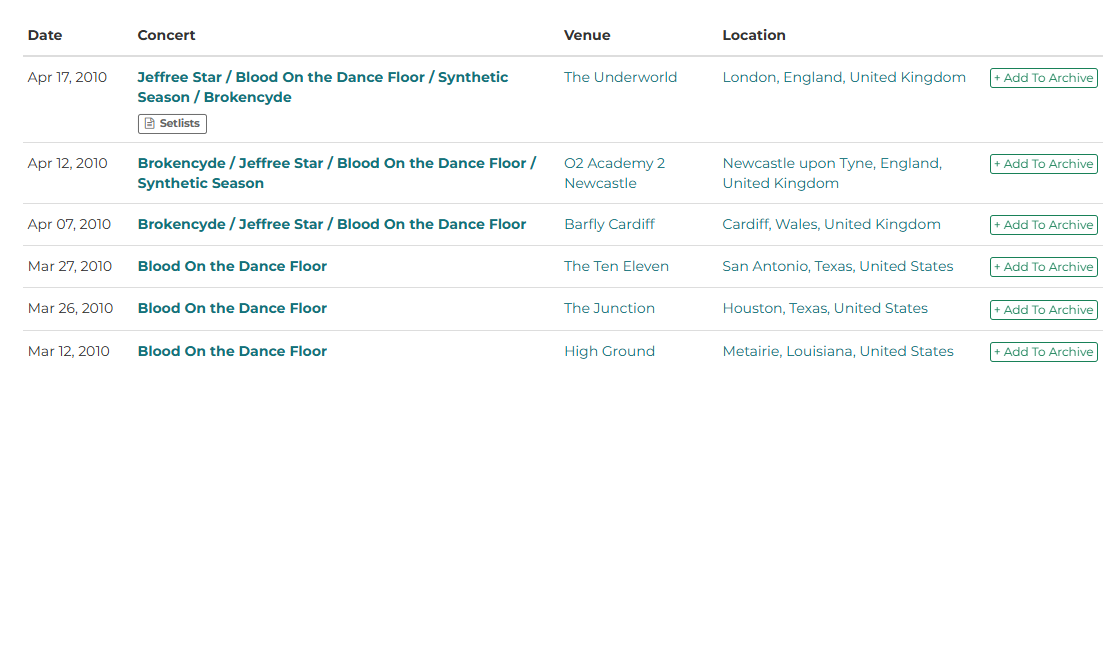This screenshot has height=650, width=1112.
Task: Add the Mar 26, 2010 Houston concert to archive
Action: (1043, 310)
